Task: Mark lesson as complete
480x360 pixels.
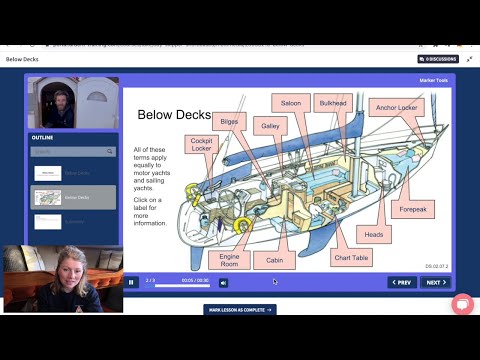Action: [240, 310]
